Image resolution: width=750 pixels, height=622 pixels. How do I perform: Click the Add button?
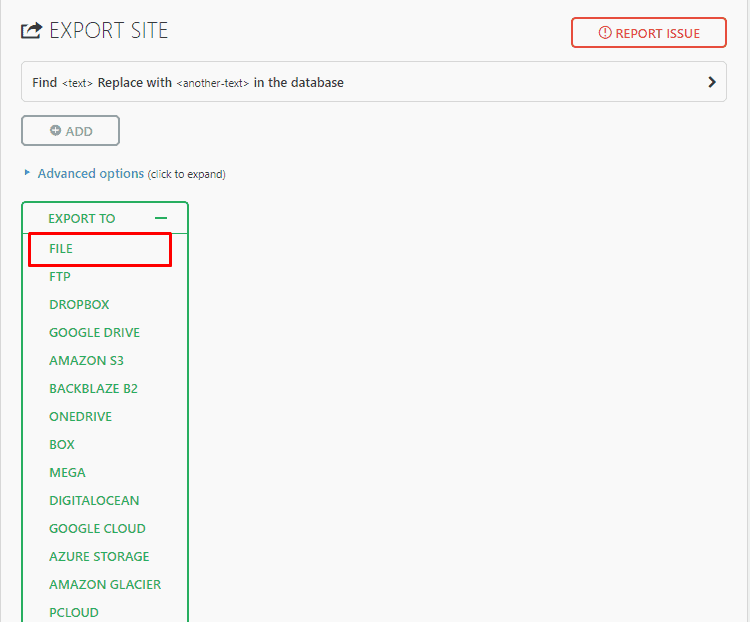(x=70, y=131)
